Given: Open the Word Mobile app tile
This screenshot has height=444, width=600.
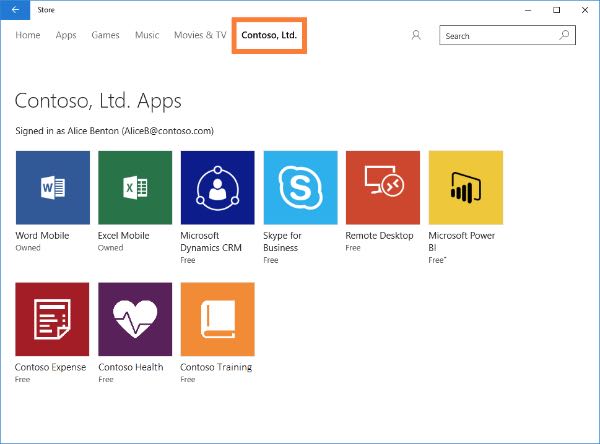Looking at the screenshot, I should [52, 188].
